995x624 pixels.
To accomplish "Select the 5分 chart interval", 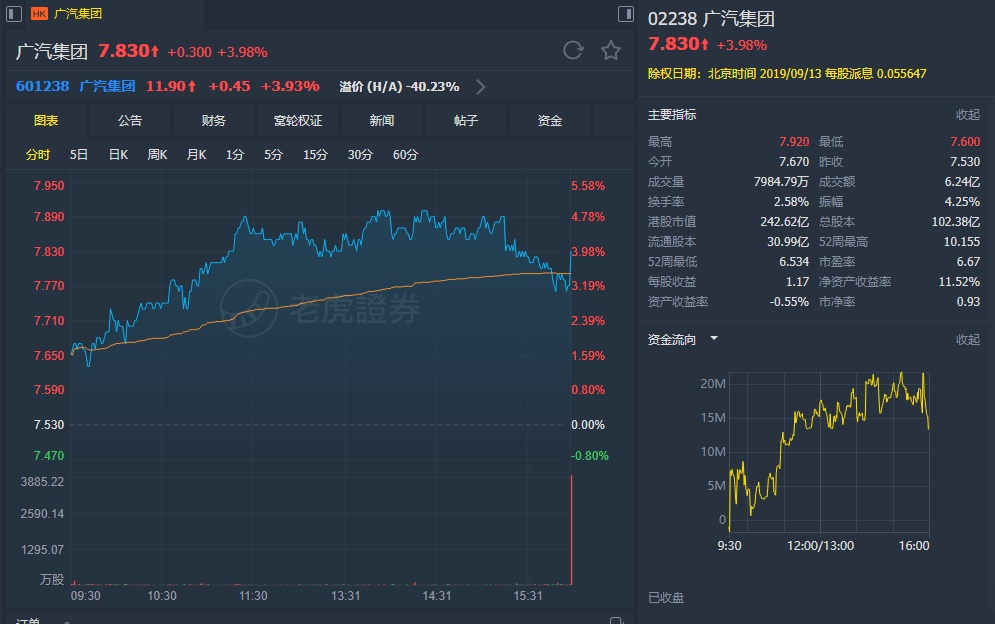I will pos(273,155).
